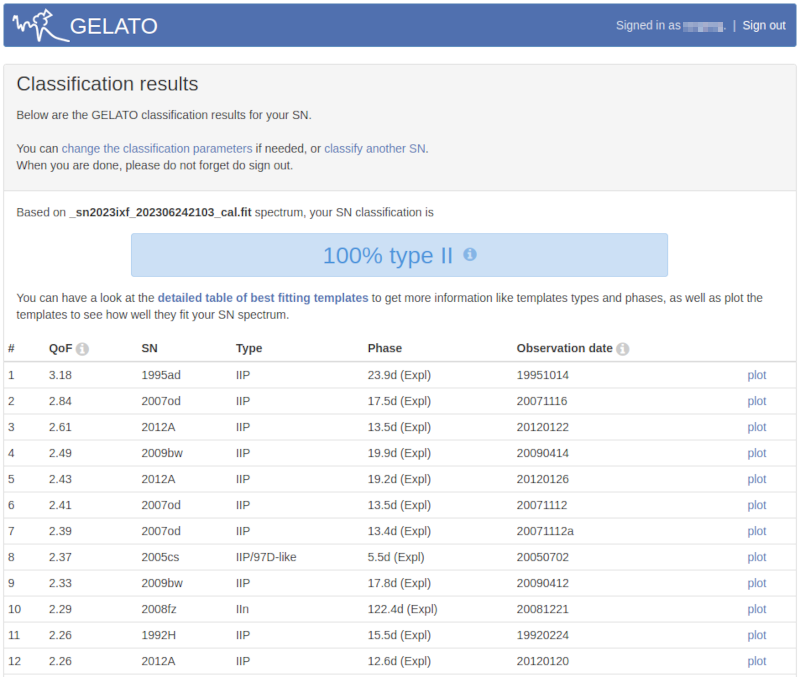Plot the 2009bw template dated 20090412
This screenshot has height=677, width=800.
tap(757, 583)
